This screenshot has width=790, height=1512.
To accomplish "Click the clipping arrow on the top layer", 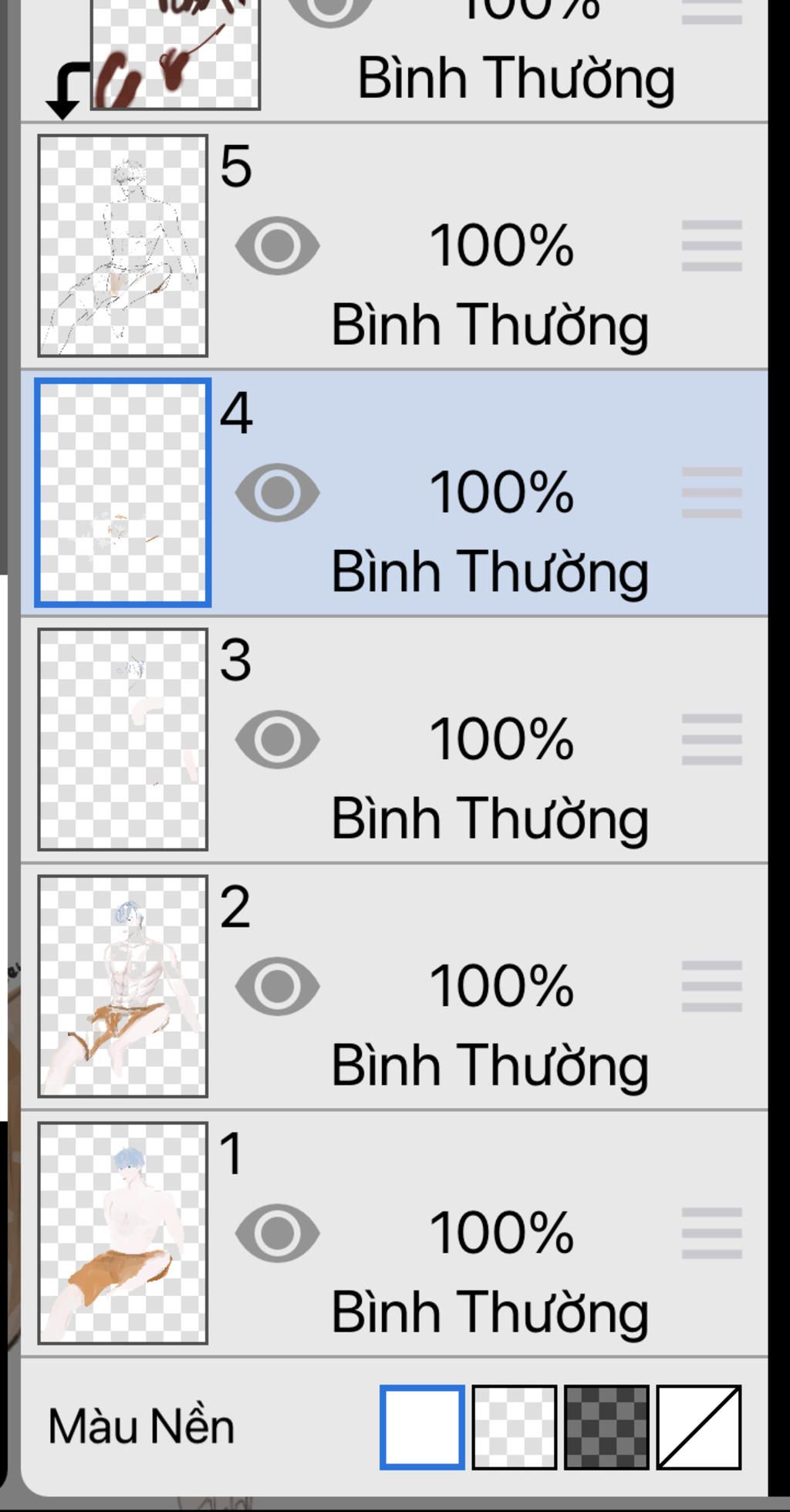I will pyautogui.click(x=66, y=89).
